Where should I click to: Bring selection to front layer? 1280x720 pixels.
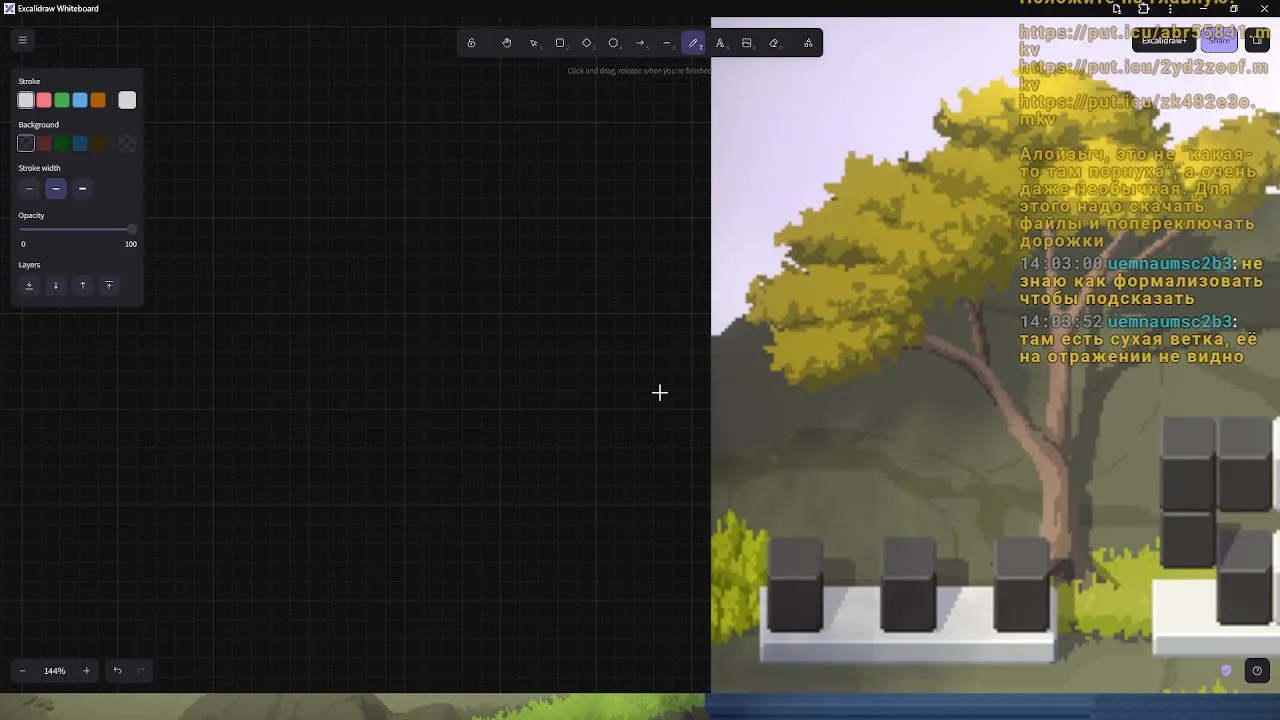click(x=109, y=286)
